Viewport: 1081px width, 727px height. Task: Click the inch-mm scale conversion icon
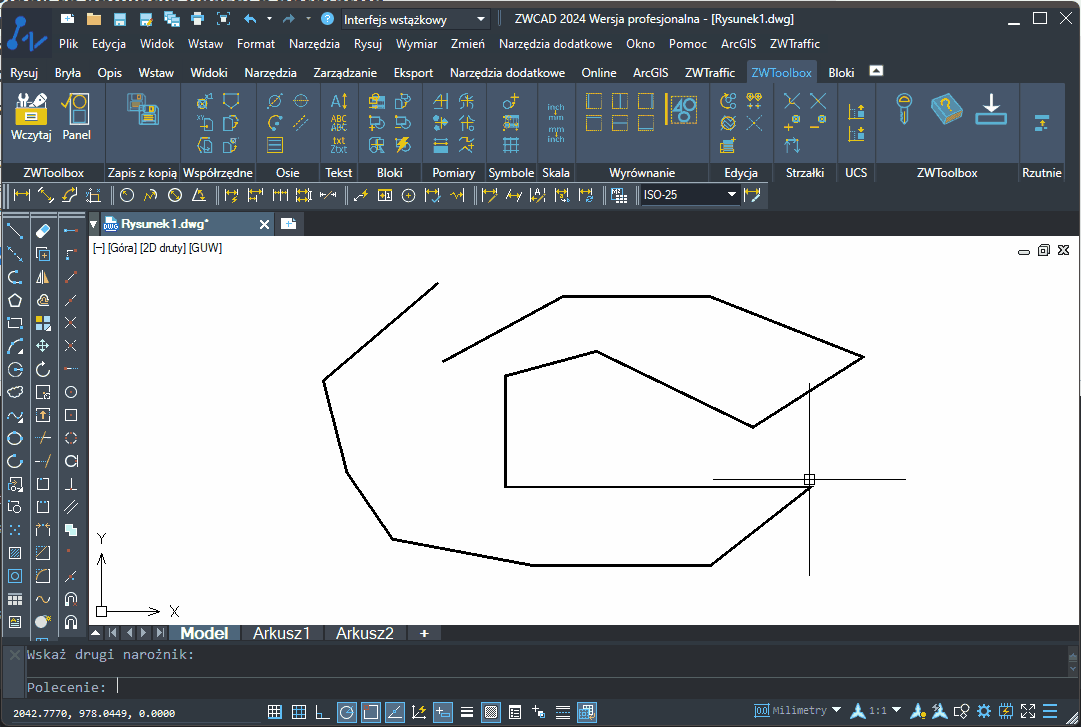tap(556, 123)
